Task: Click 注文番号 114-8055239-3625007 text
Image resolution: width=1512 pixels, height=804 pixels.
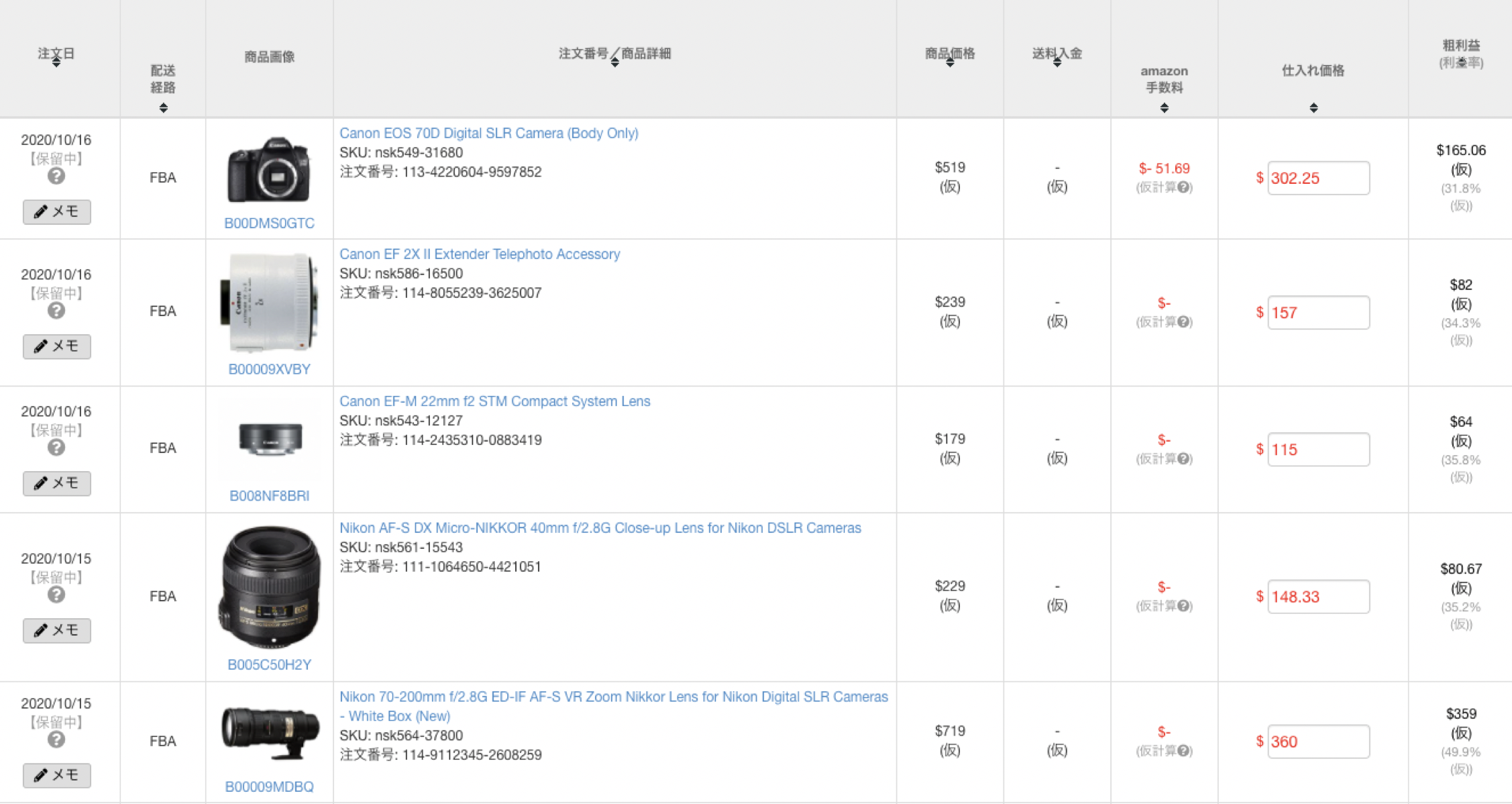Action: coord(440,293)
